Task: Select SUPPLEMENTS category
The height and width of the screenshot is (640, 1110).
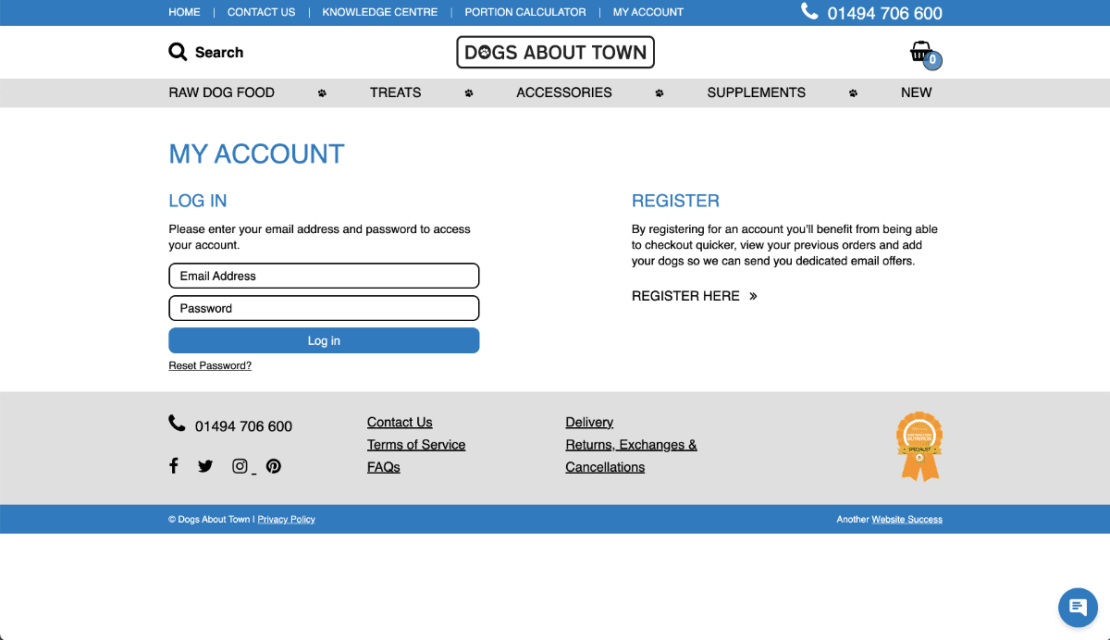Action: point(756,93)
